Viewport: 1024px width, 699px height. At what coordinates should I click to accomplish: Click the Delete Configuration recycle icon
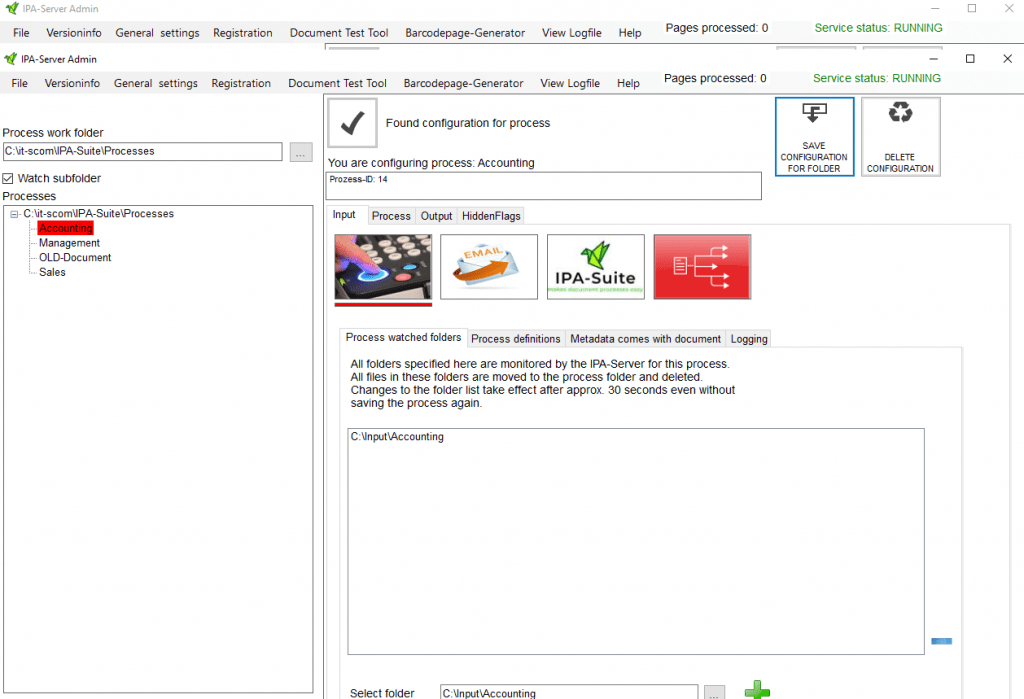click(900, 137)
